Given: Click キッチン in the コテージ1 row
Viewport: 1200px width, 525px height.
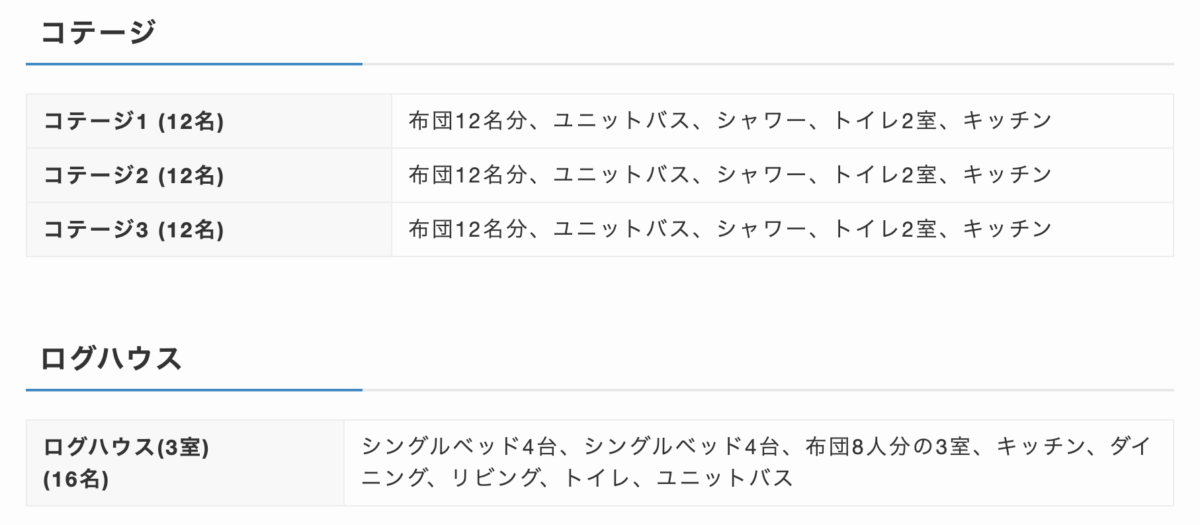Looking at the screenshot, I should [1007, 121].
